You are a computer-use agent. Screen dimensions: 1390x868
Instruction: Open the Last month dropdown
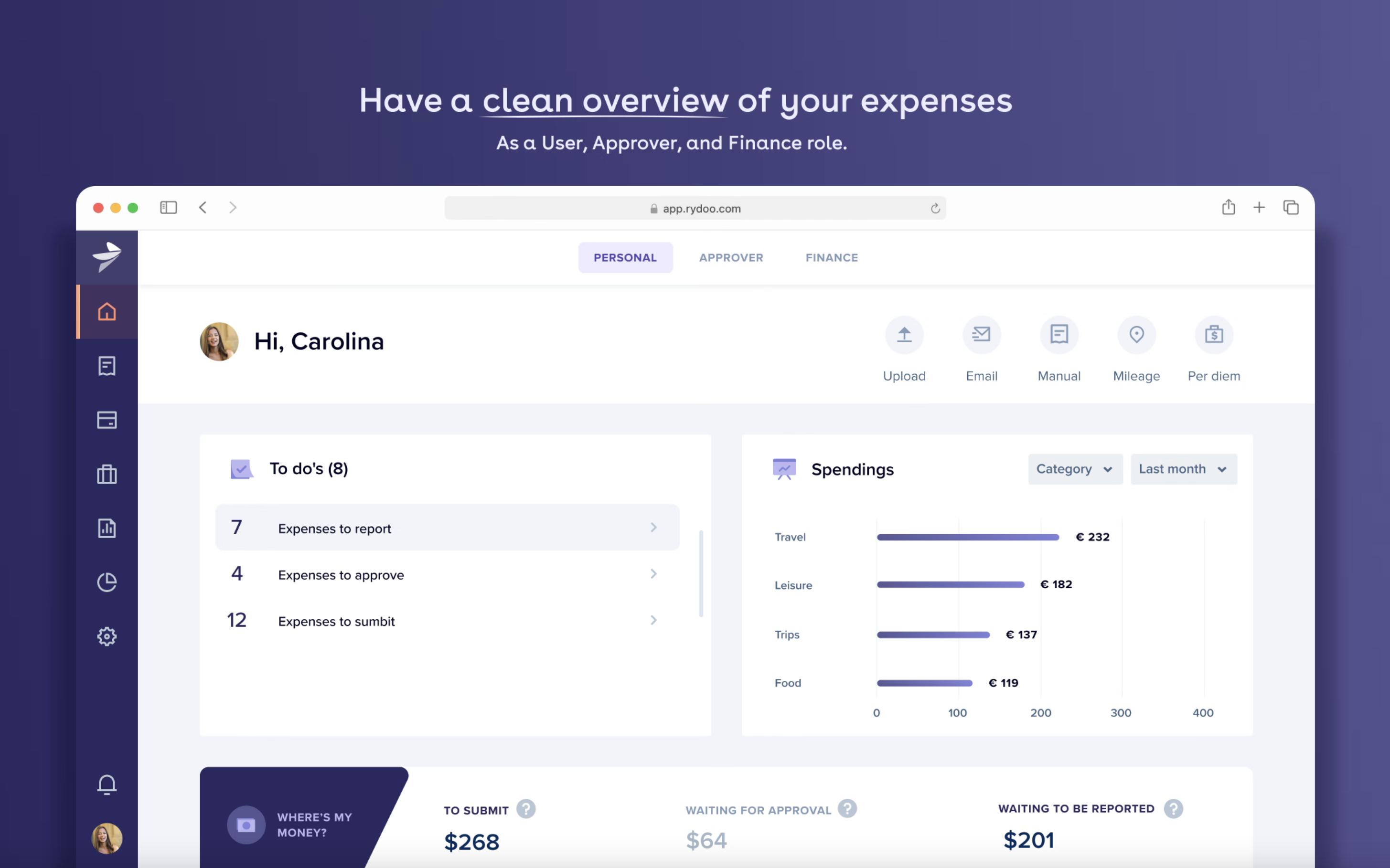1183,469
